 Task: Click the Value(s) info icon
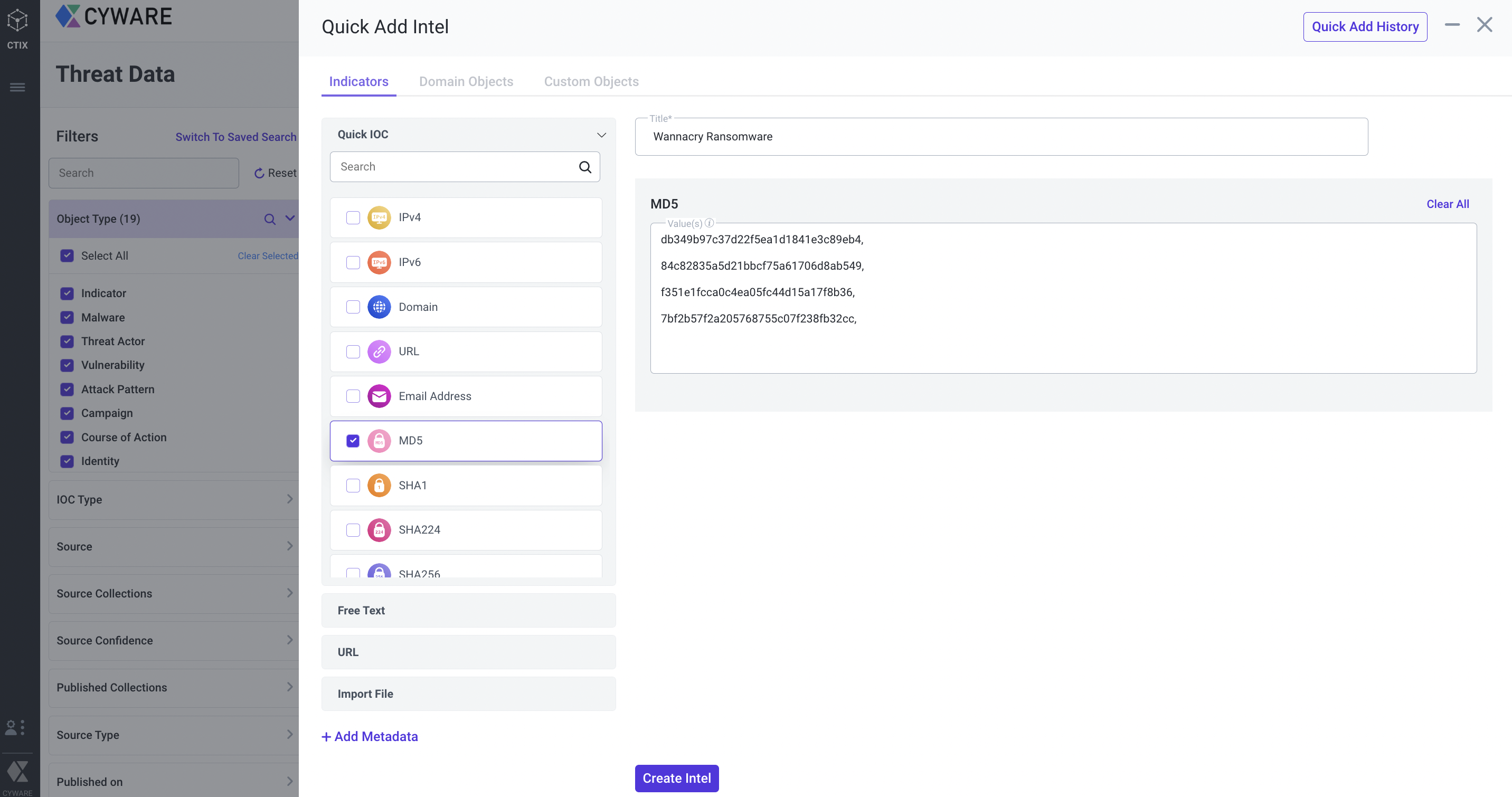[709, 223]
